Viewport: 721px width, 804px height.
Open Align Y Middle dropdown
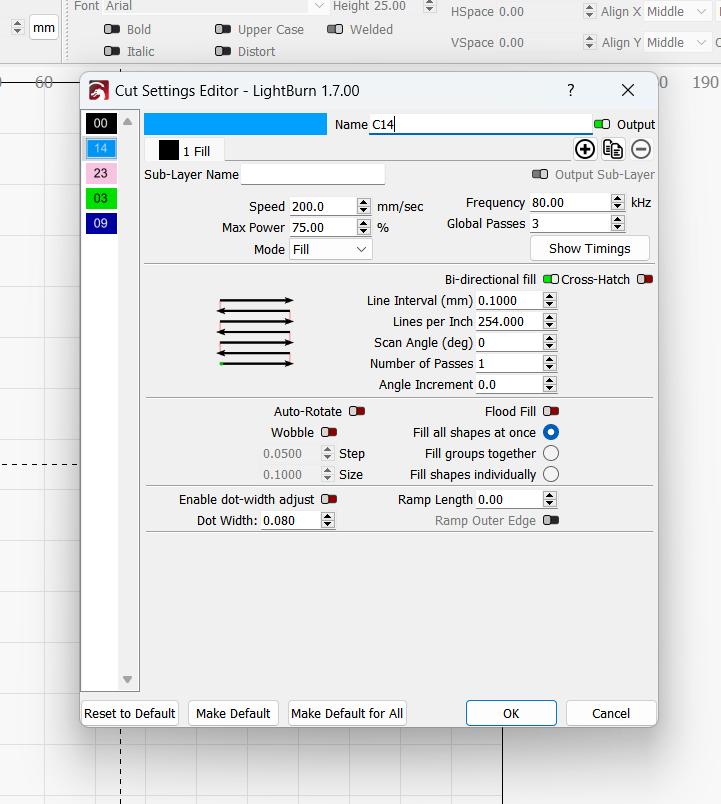[677, 43]
